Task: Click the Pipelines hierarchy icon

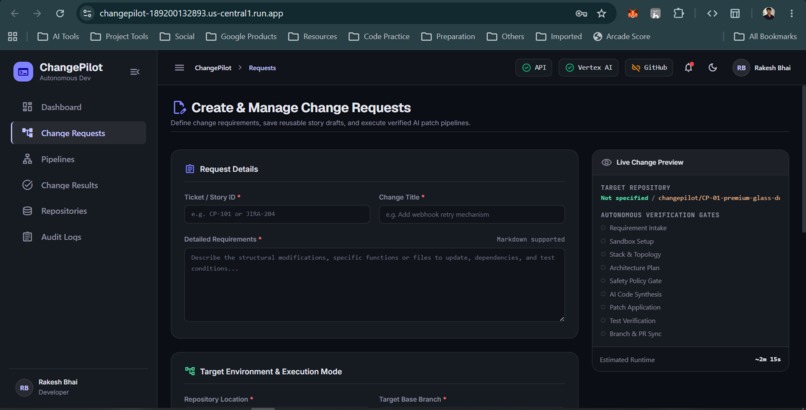Action: coord(27,159)
